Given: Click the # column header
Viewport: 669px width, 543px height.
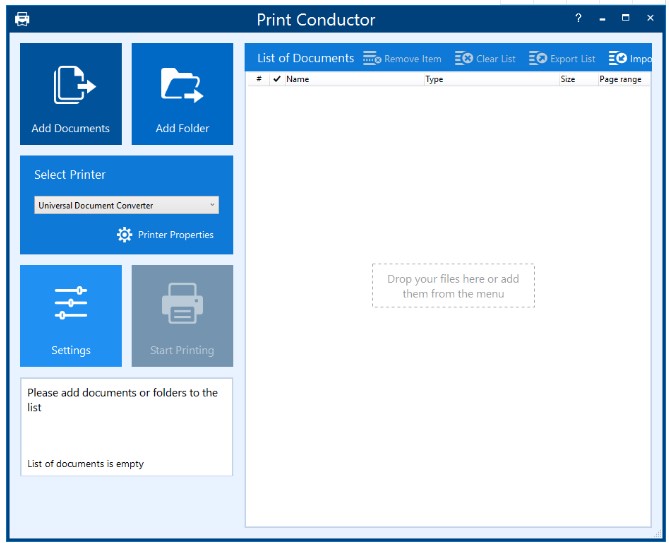Looking at the screenshot, I should point(259,79).
